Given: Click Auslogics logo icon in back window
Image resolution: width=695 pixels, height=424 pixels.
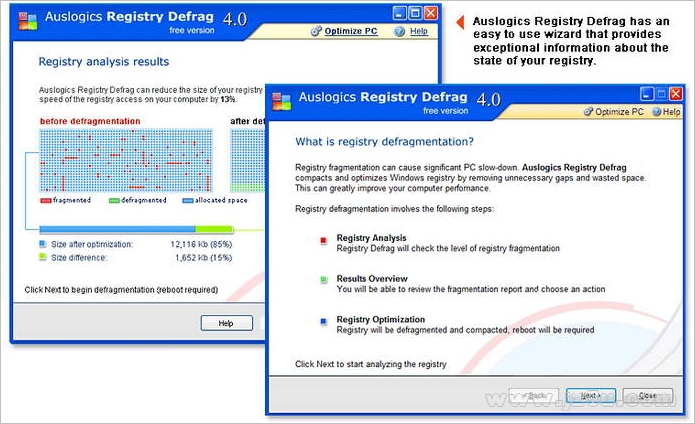Looking at the screenshot, I should tap(27, 21).
